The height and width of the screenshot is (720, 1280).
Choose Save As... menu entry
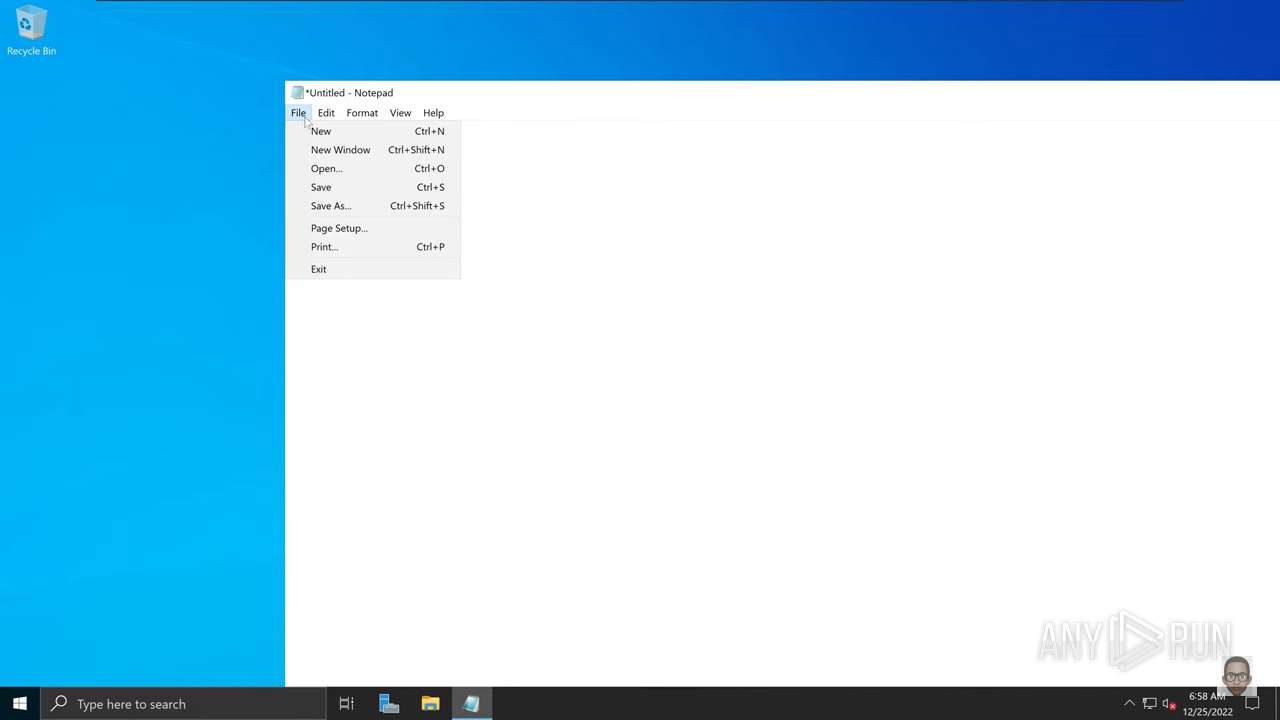tap(373, 206)
